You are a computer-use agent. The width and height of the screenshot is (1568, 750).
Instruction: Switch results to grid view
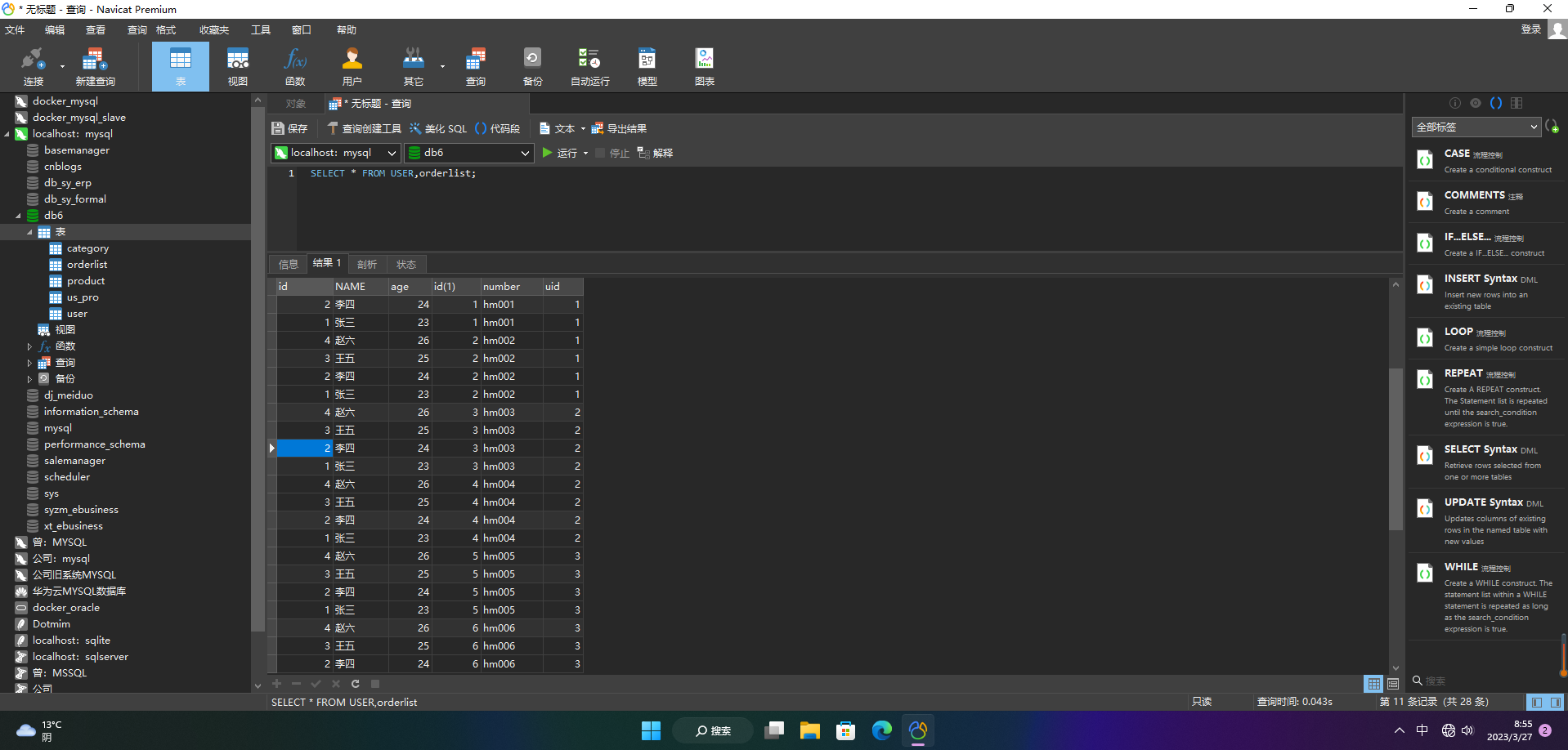click(x=1374, y=684)
